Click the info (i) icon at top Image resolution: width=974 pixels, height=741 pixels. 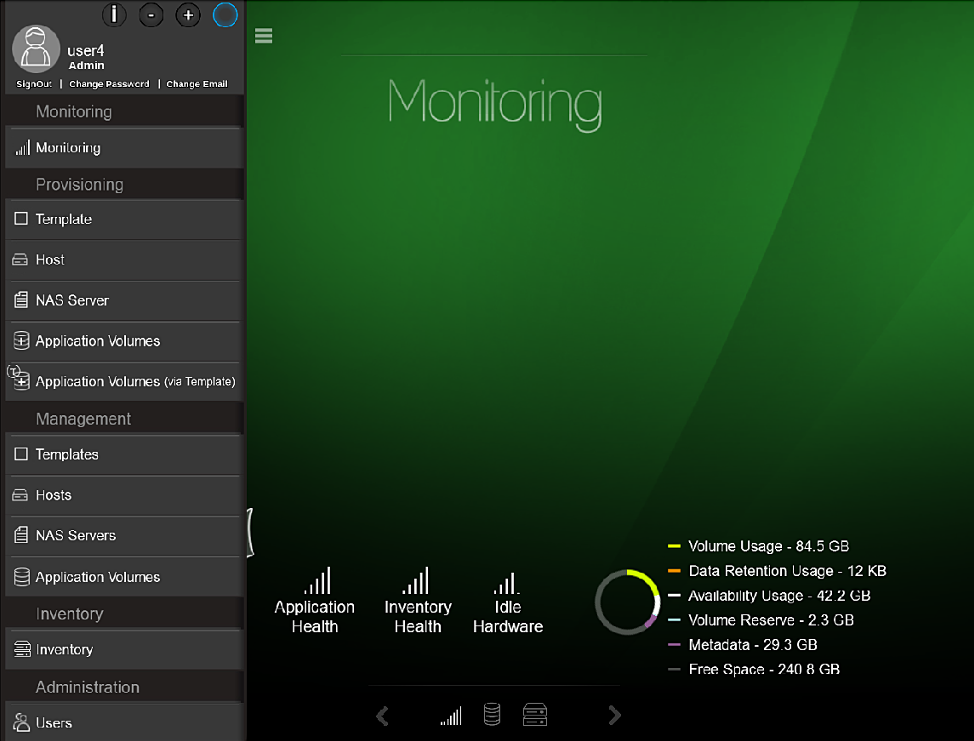click(x=115, y=15)
